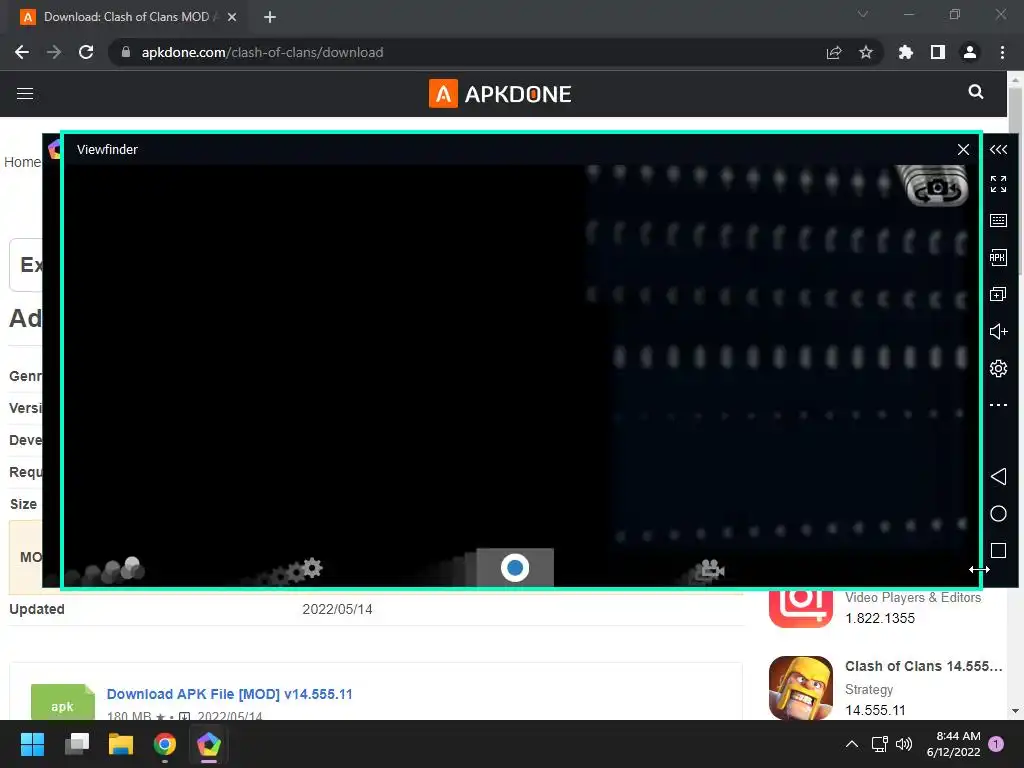1024x768 pixels.
Task: Switch camera using the flip camera icon
Action: click(938, 189)
